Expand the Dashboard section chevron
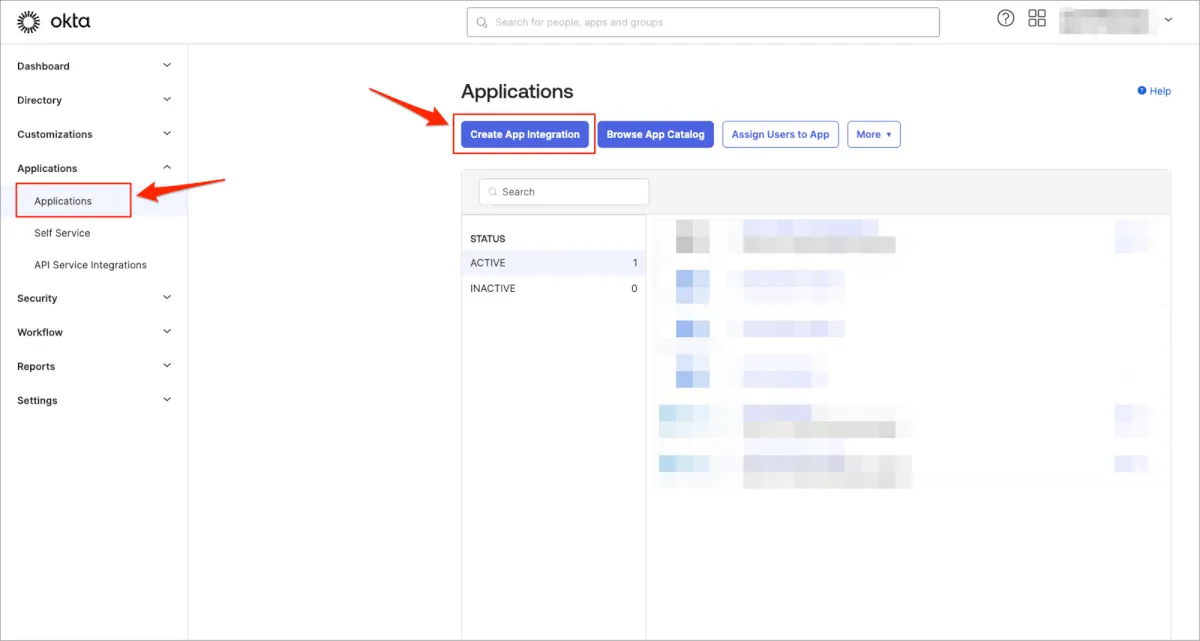1200x641 pixels. (x=167, y=66)
